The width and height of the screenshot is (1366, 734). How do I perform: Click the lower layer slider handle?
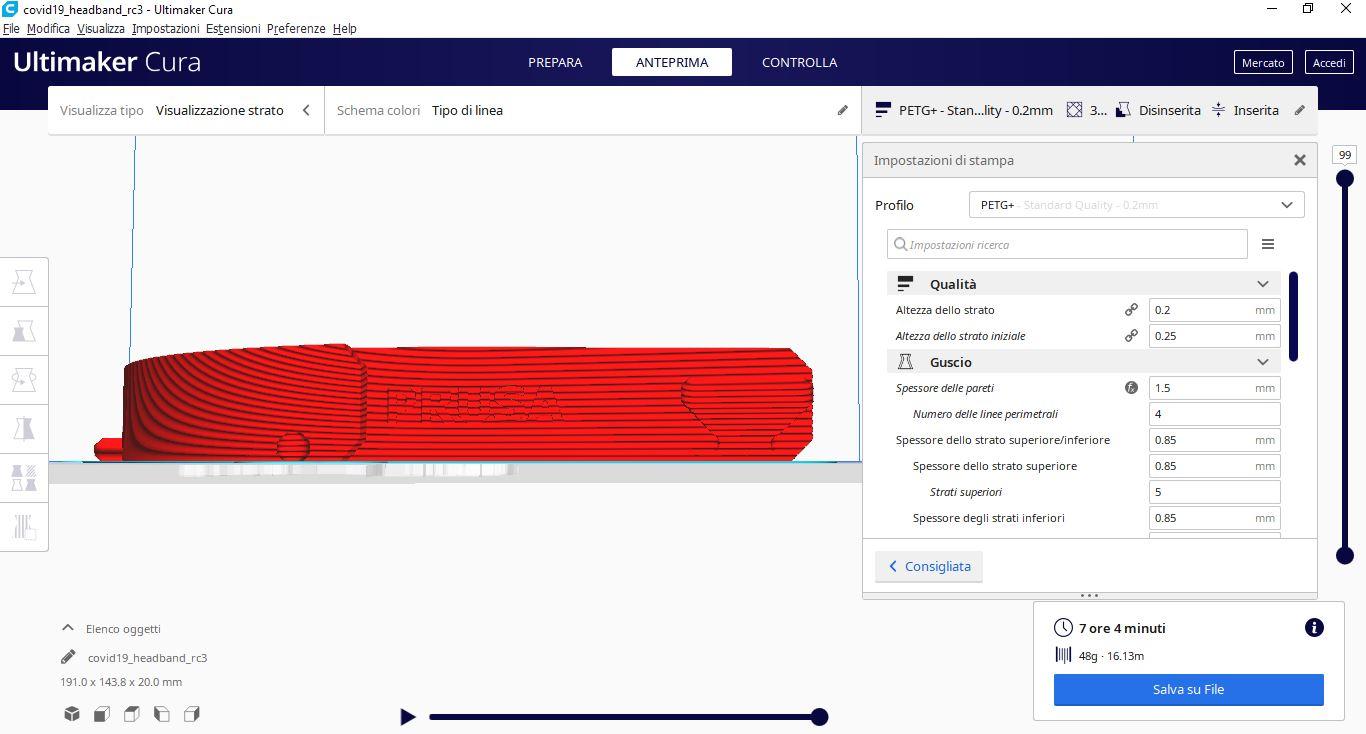point(1345,555)
